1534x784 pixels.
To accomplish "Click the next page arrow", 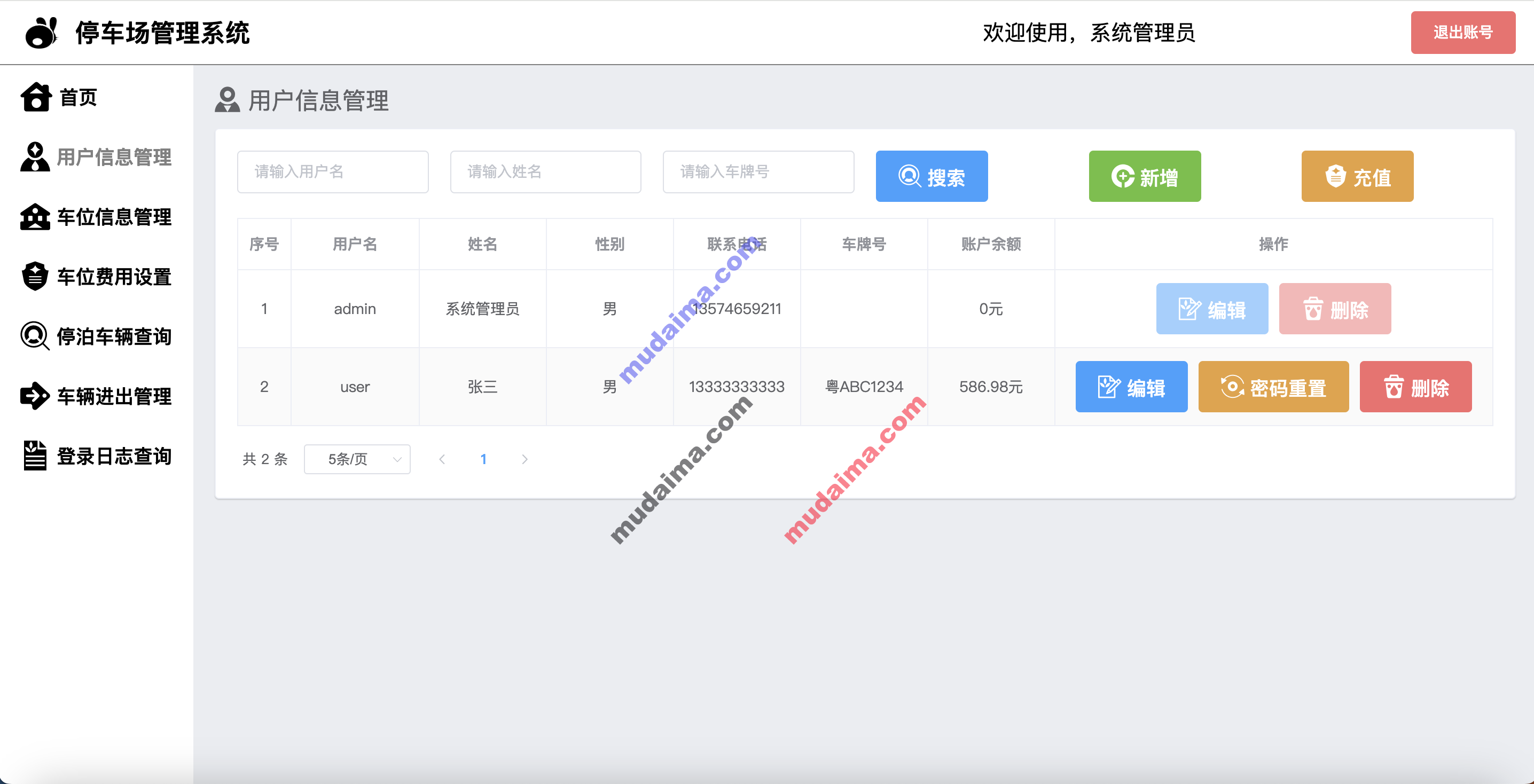I will click(525, 459).
